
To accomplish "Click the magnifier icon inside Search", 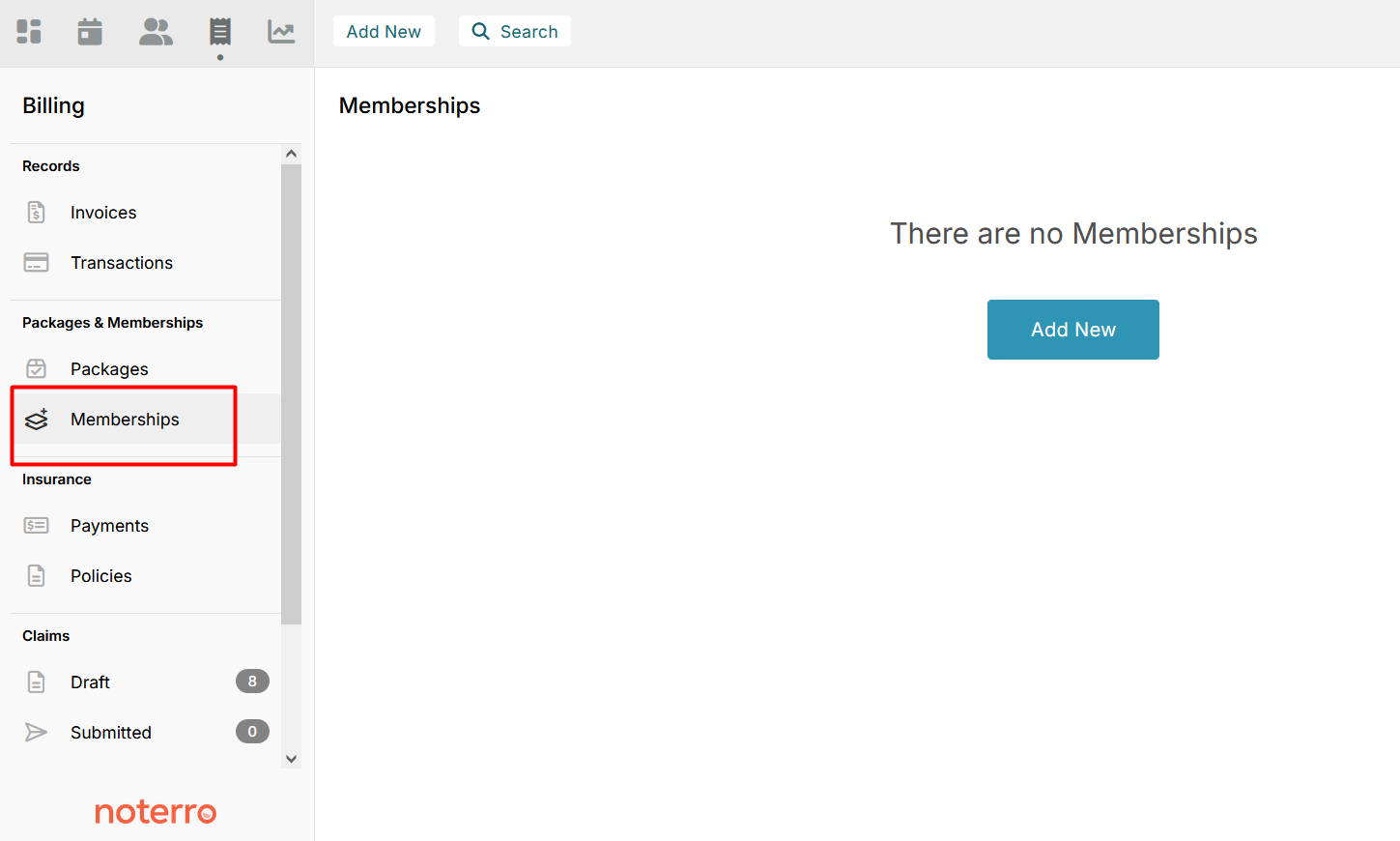I will tap(480, 31).
